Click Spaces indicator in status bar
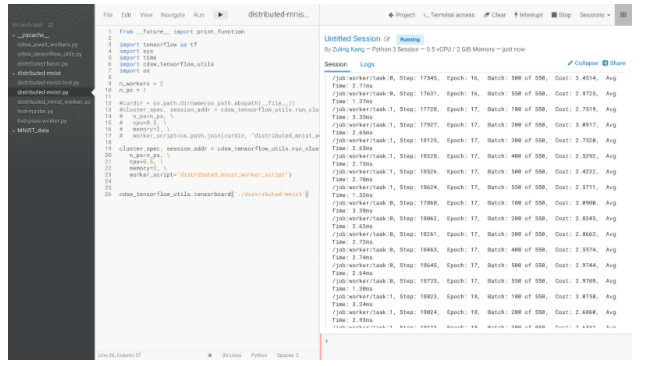The image size is (666, 366). coord(288,355)
